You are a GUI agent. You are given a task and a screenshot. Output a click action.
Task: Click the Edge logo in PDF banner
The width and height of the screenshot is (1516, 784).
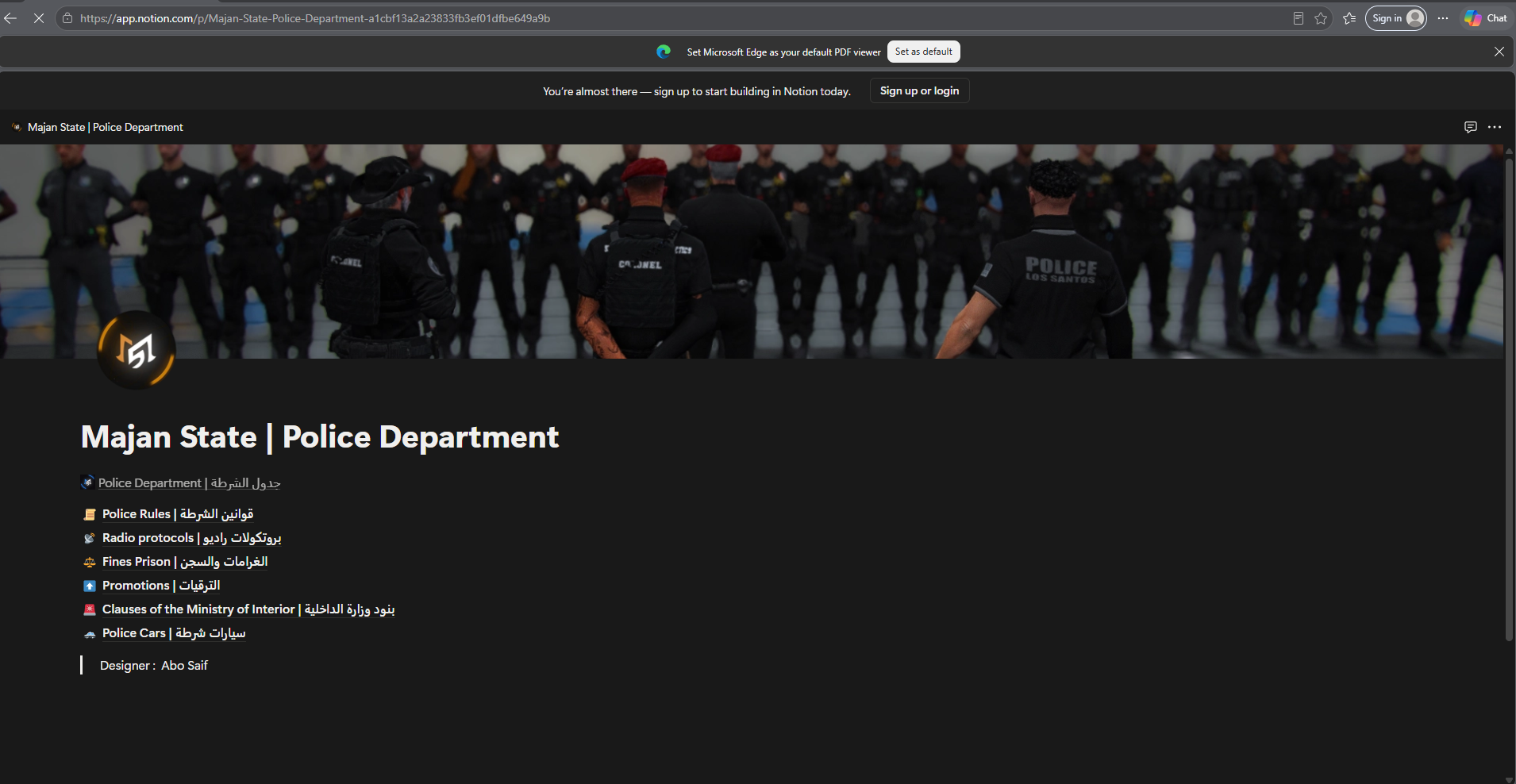click(664, 52)
